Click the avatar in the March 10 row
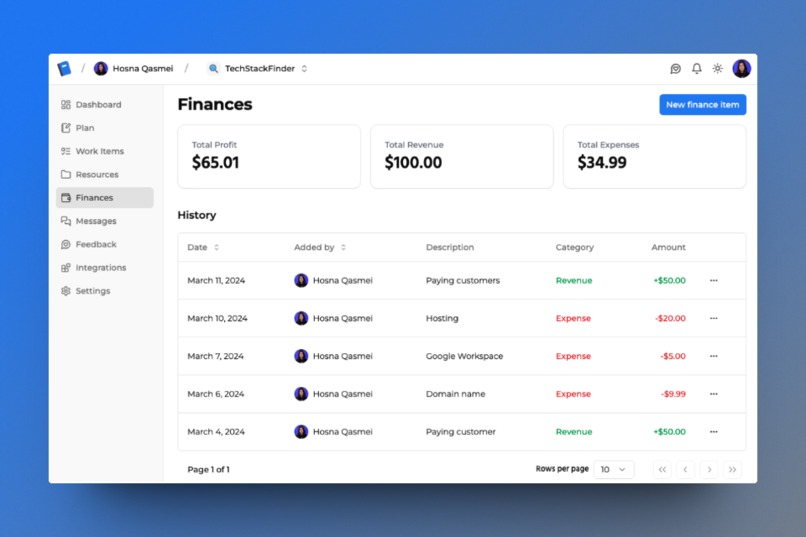806x537 pixels. 301,319
